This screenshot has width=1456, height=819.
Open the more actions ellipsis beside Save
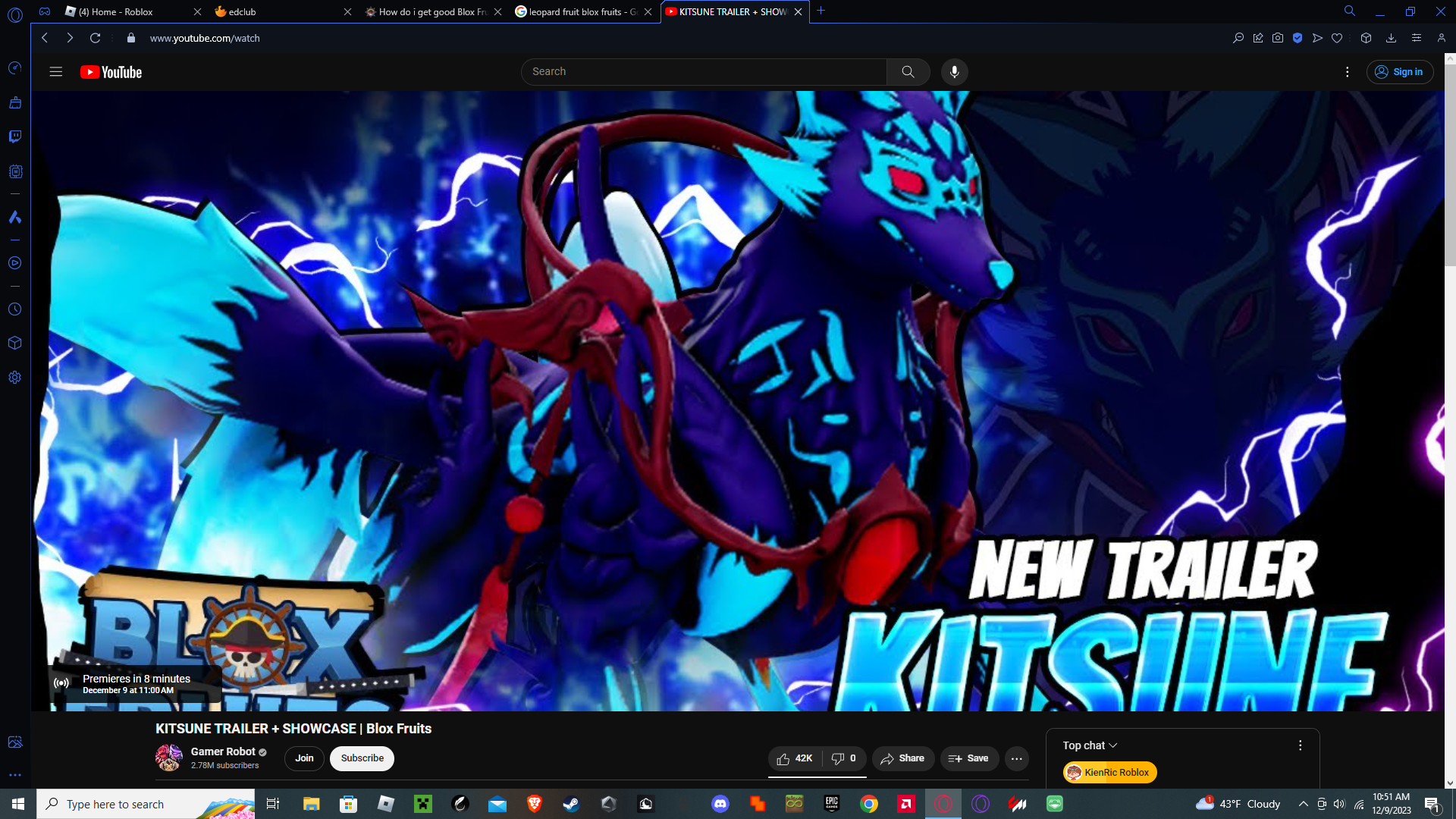1016,758
